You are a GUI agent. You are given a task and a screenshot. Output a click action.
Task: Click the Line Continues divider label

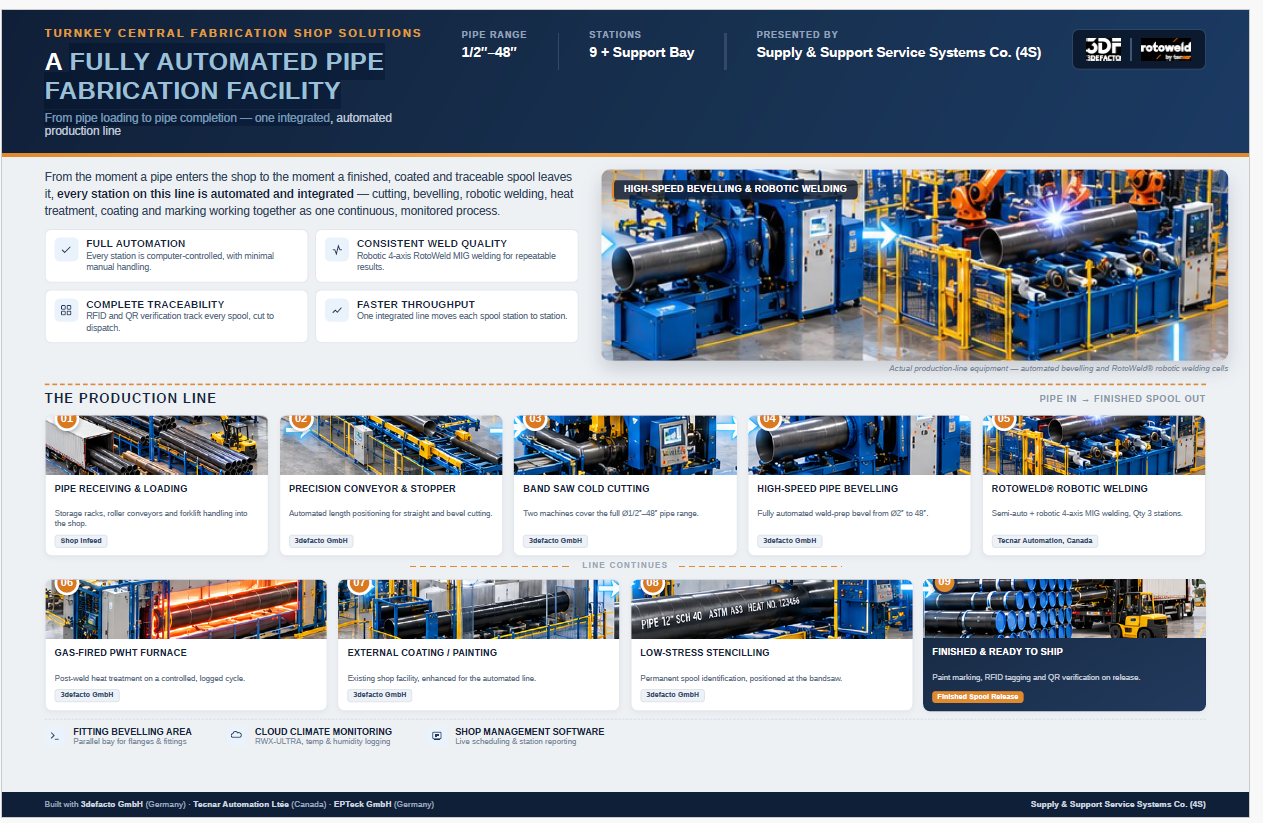coord(625,565)
